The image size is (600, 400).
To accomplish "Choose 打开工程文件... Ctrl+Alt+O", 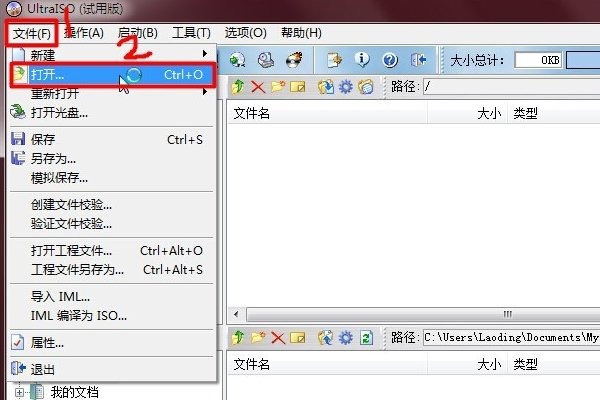I will point(112,251).
